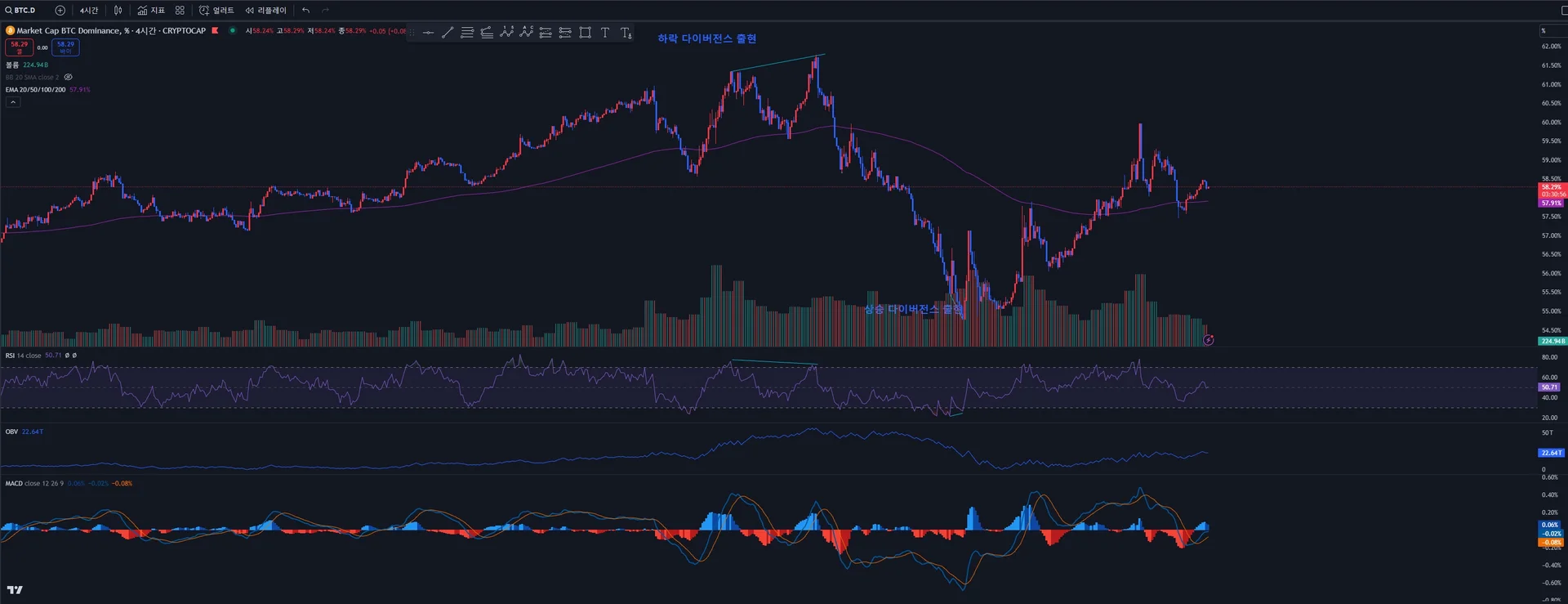Collapse the indicator legend list

pos(13,102)
